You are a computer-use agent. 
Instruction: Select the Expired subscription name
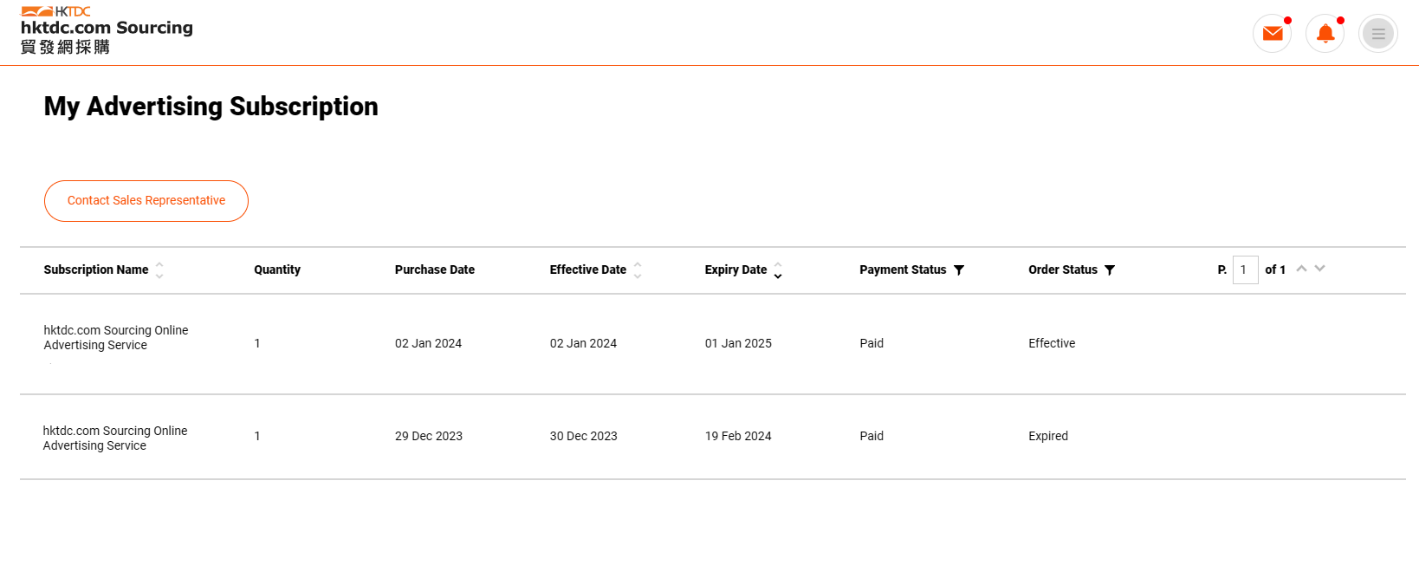coord(115,438)
